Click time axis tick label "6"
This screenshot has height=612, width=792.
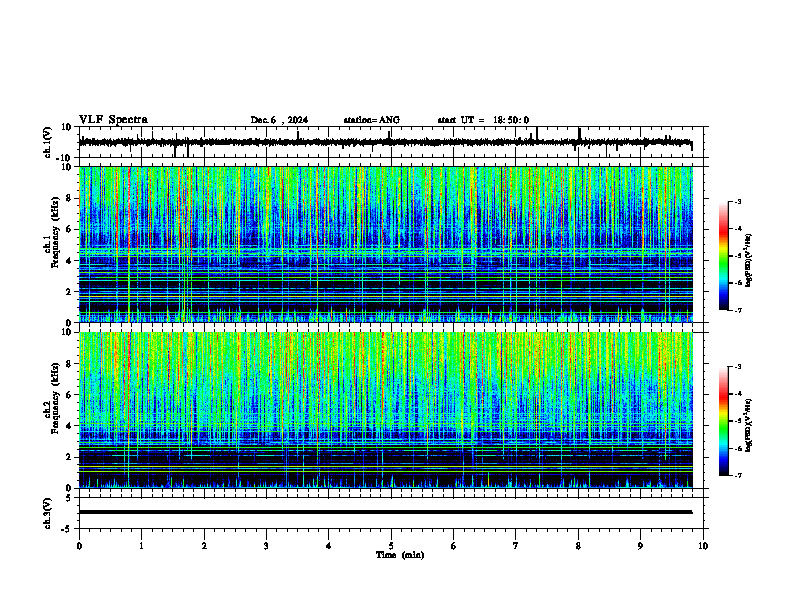[x=454, y=546]
